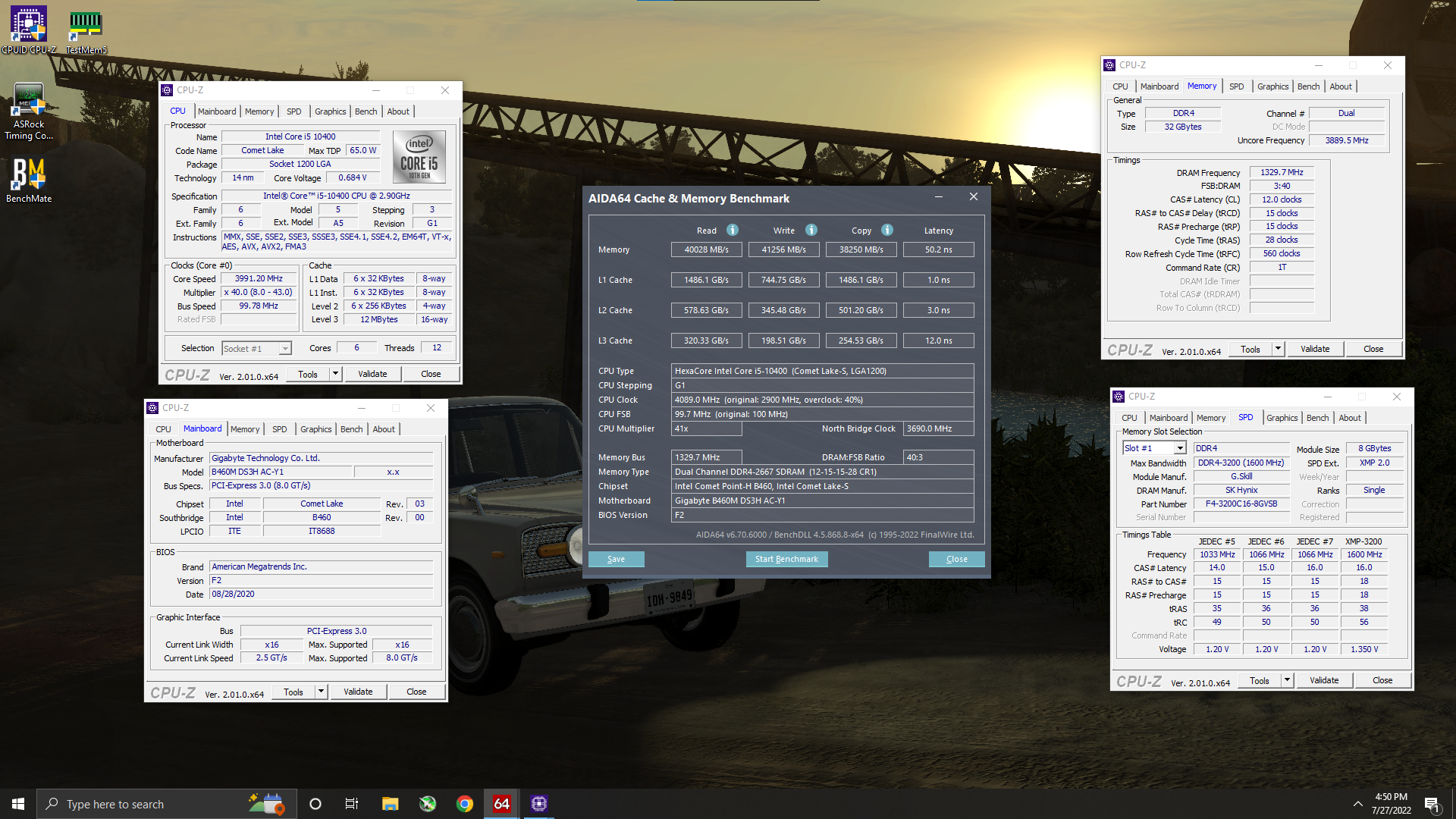This screenshot has height=819, width=1456.
Task: Expand Tools arrow in the SPD tab window
Action: click(x=1287, y=680)
